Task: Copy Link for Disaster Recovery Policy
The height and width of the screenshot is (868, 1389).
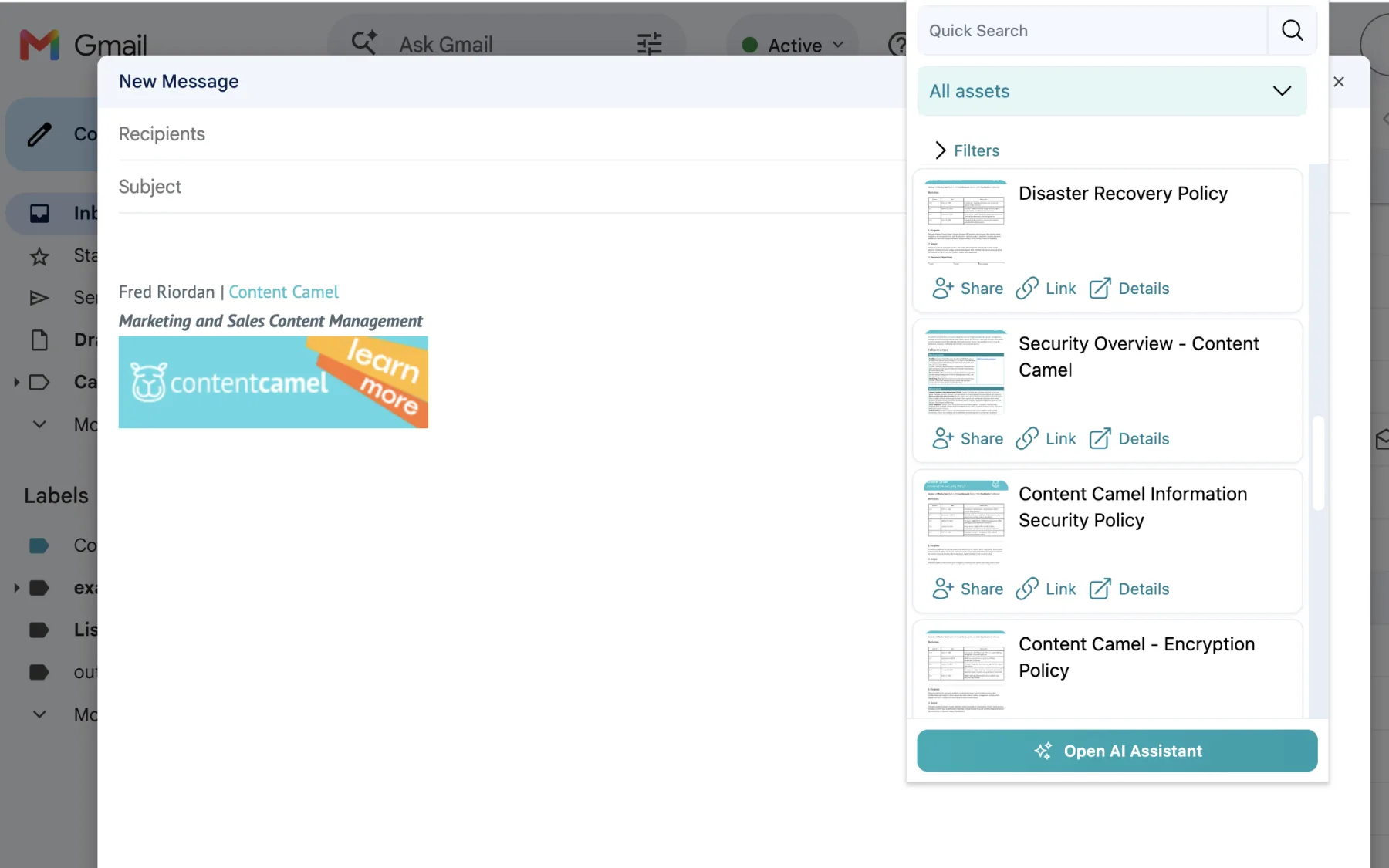Action: click(x=1046, y=289)
